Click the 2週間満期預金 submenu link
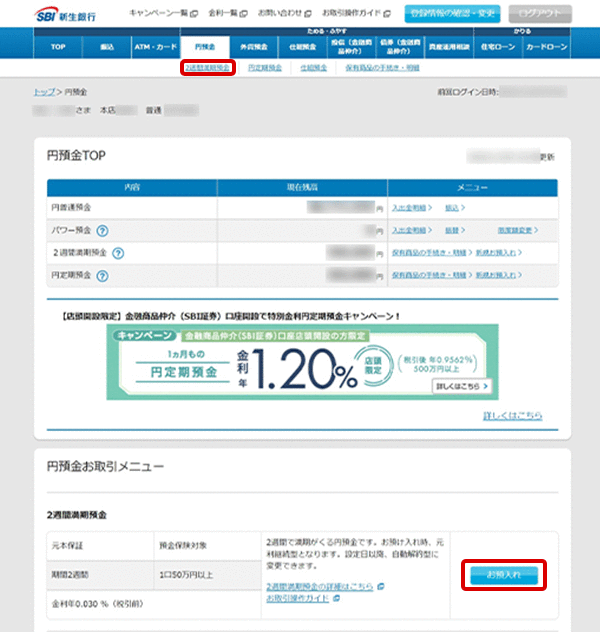This screenshot has width=600, height=632. [x=209, y=68]
